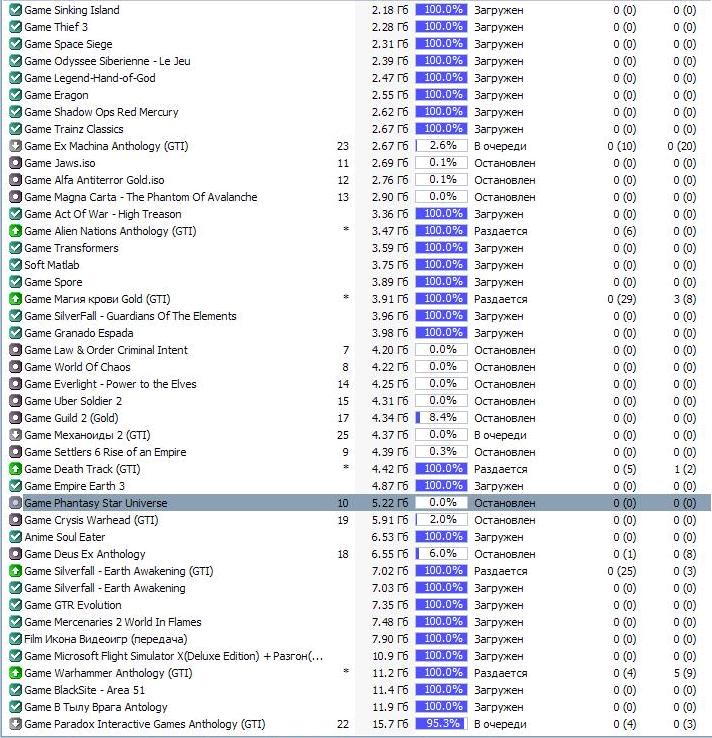
Task: Click the completed status icon for Game Thief 3
Action: (16, 27)
